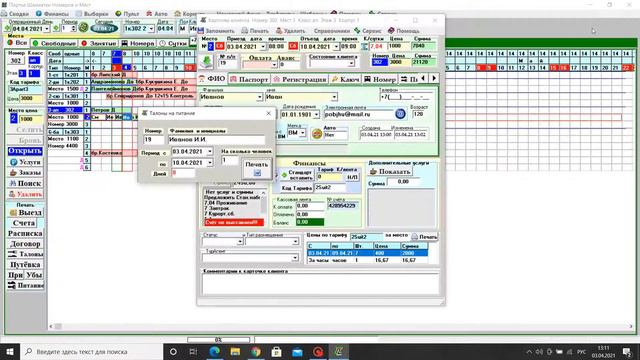The width and height of the screenshot is (640, 360).
Task: Open the Выборки menu in main window
Action: click(92, 14)
